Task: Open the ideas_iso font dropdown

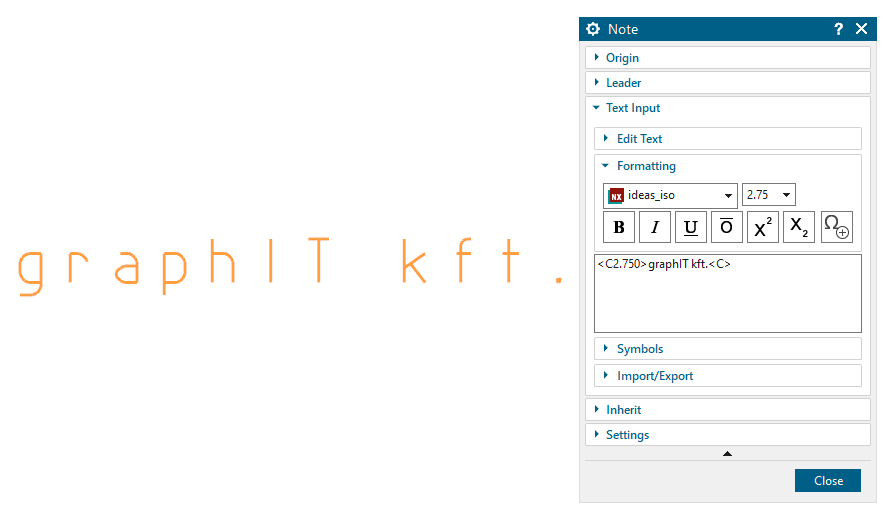Action: pyautogui.click(x=670, y=195)
